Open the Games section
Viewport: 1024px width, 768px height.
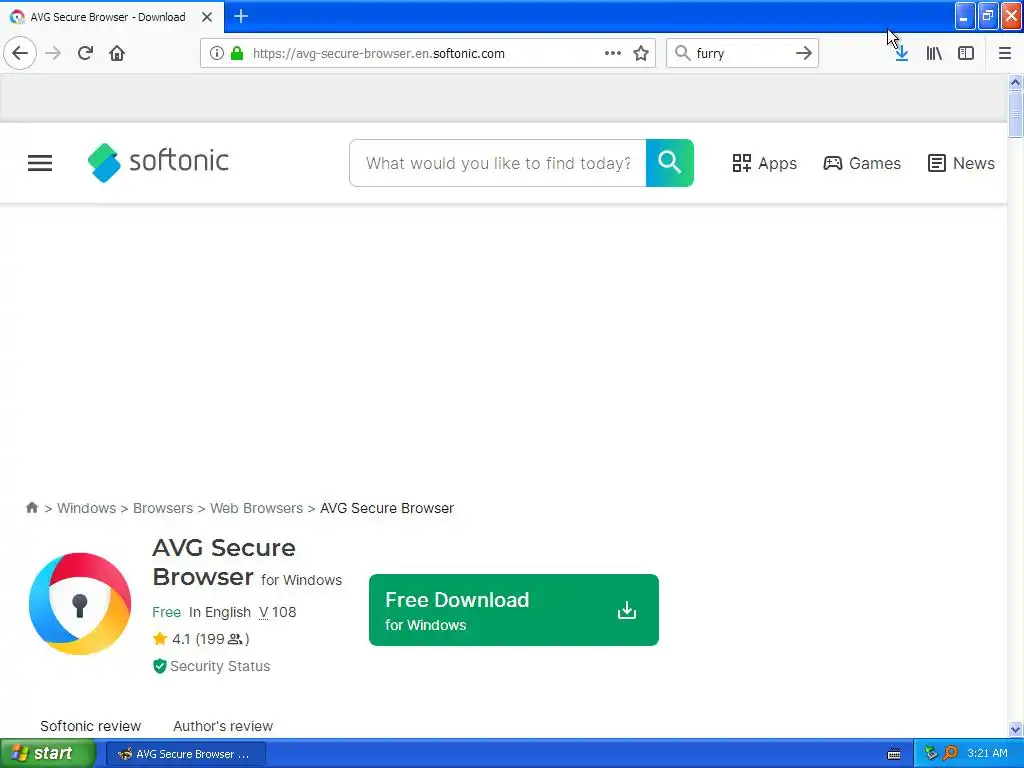(x=861, y=163)
